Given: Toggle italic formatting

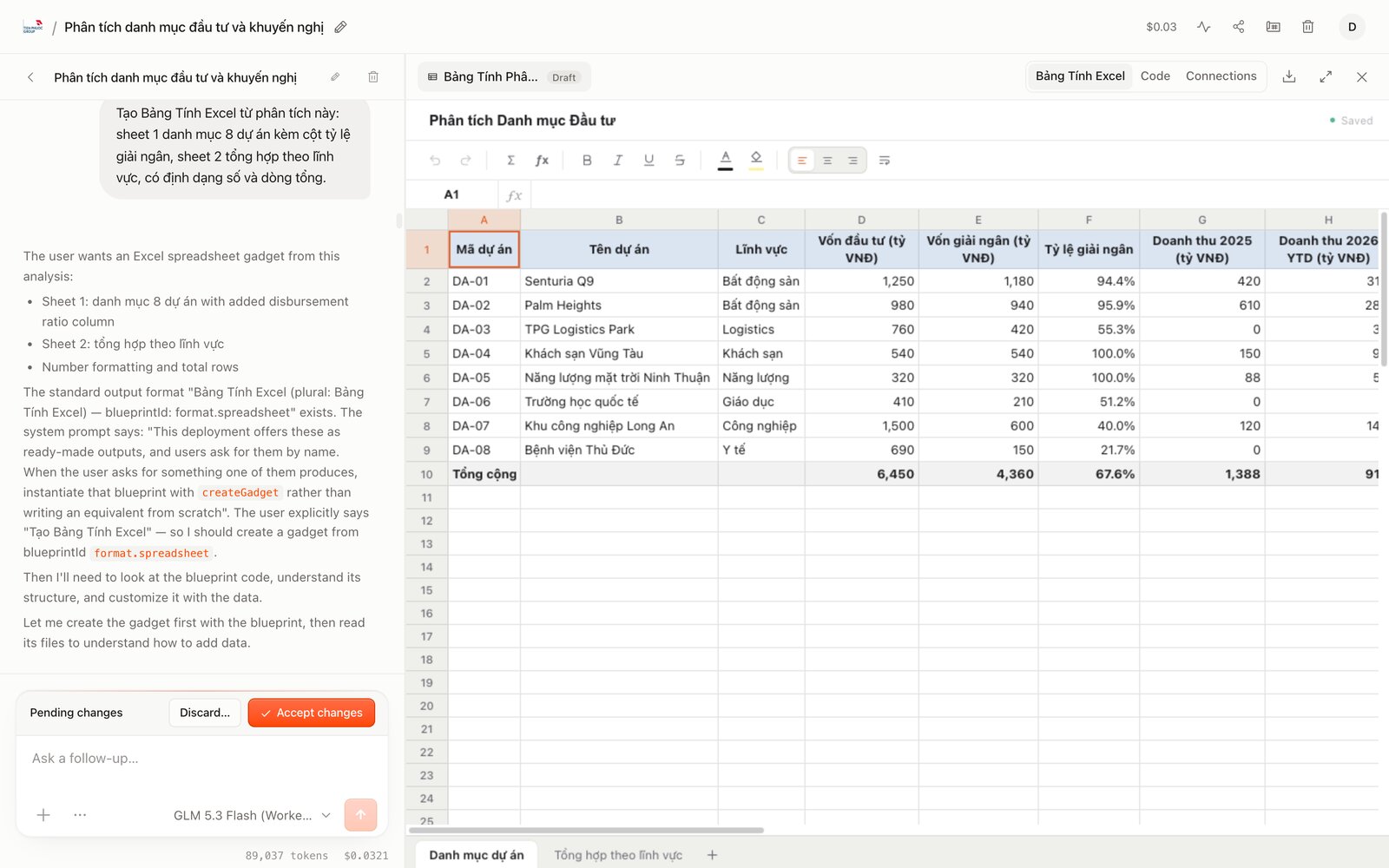Looking at the screenshot, I should [x=618, y=161].
